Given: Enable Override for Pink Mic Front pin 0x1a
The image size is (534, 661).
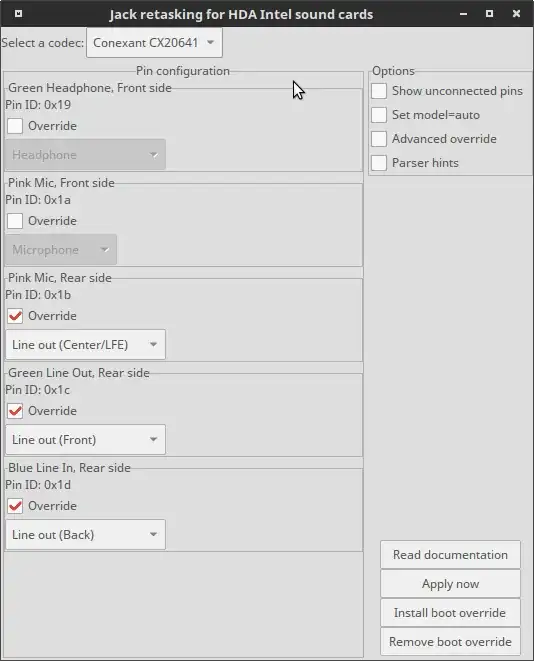Looking at the screenshot, I should pos(15,220).
